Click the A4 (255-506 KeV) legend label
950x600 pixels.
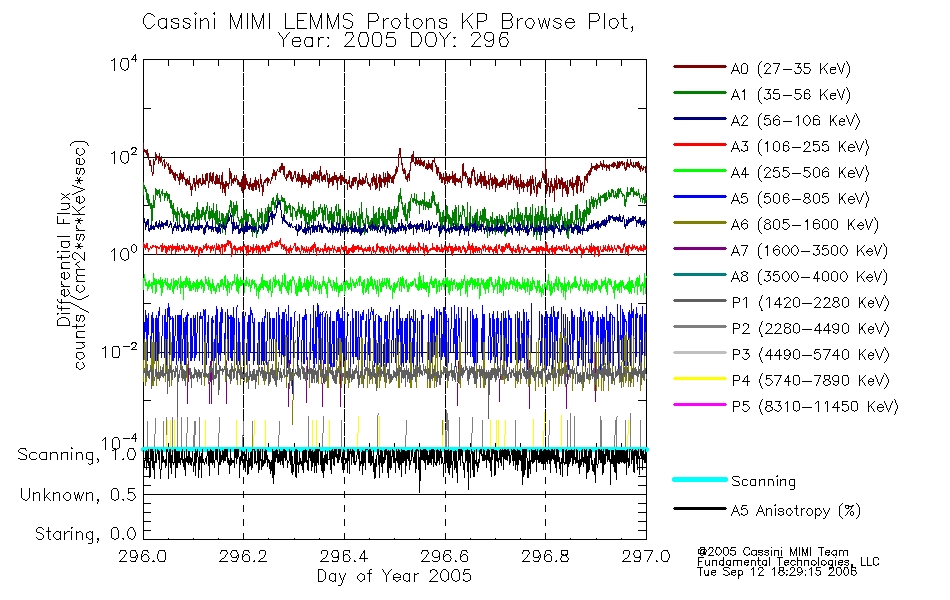pyautogui.click(x=800, y=173)
